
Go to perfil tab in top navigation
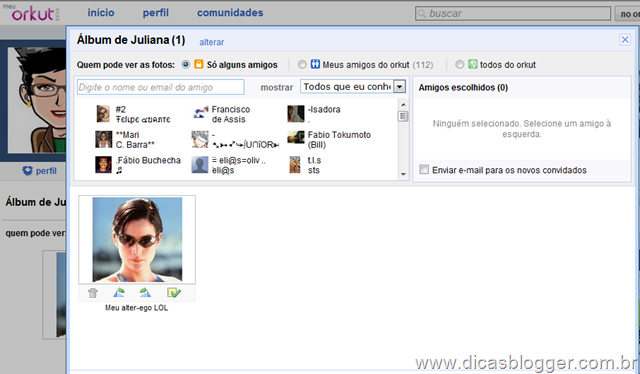pyautogui.click(x=156, y=13)
